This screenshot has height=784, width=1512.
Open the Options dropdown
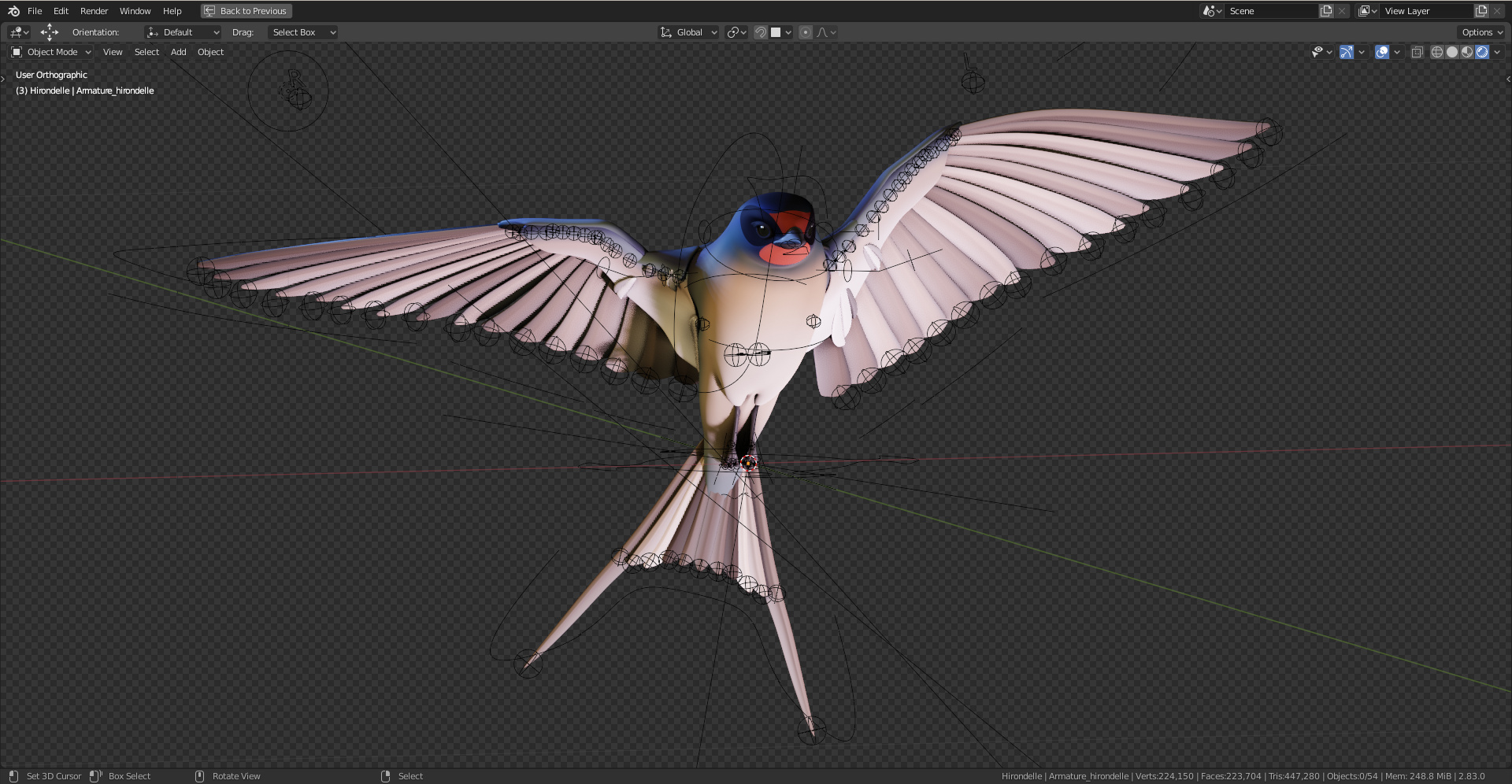click(x=1481, y=32)
